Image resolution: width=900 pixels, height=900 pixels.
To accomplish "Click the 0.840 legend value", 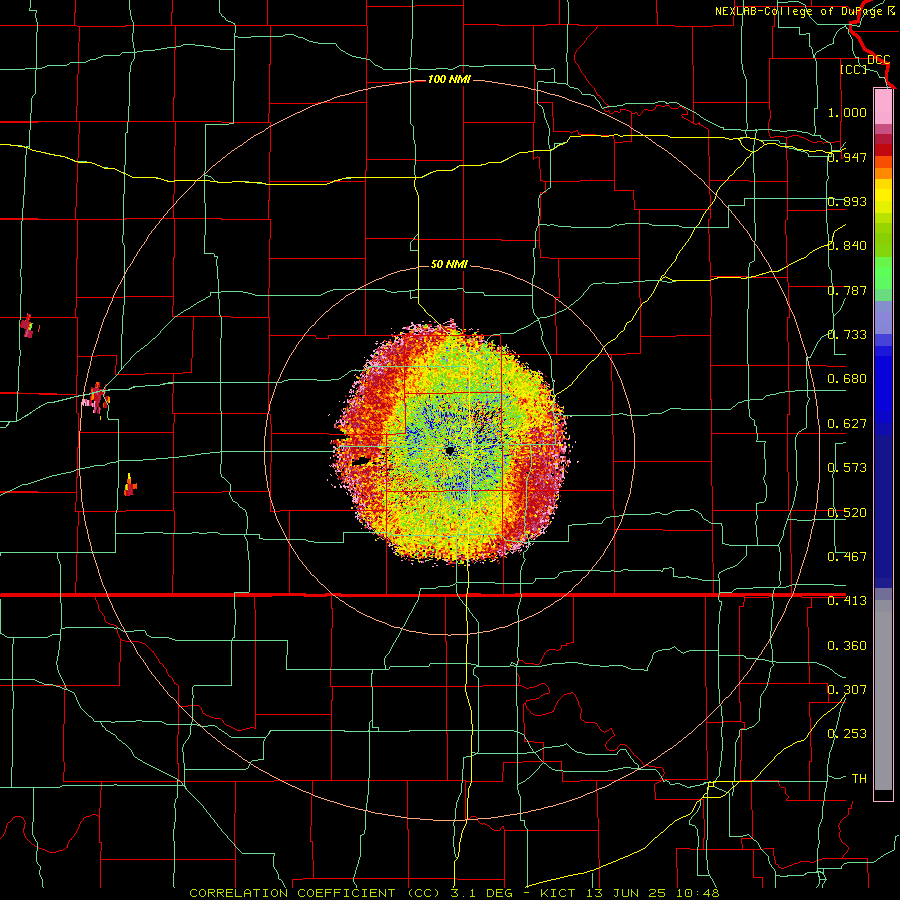I will pos(847,246).
